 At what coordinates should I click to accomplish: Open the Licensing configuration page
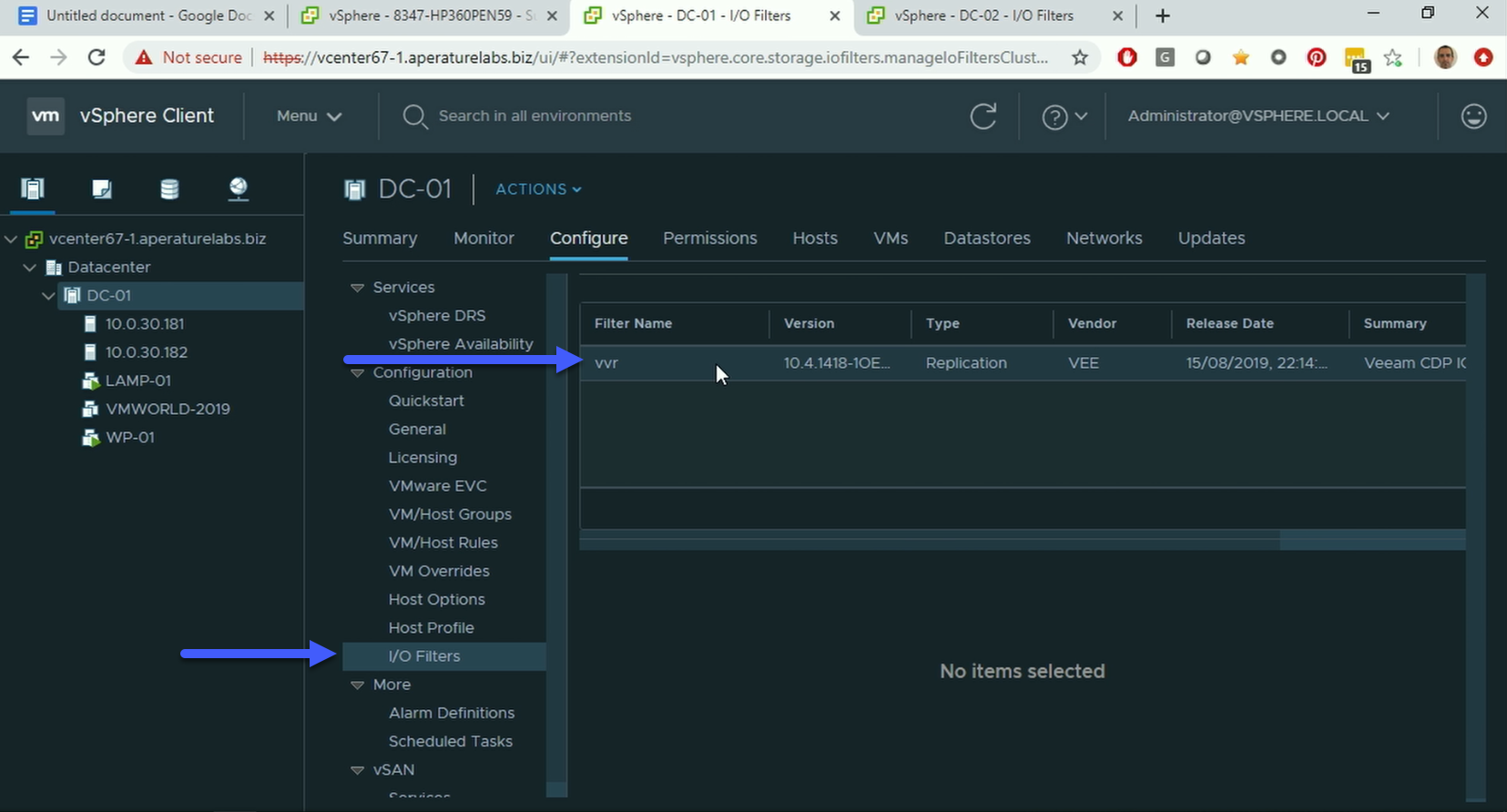tap(423, 457)
